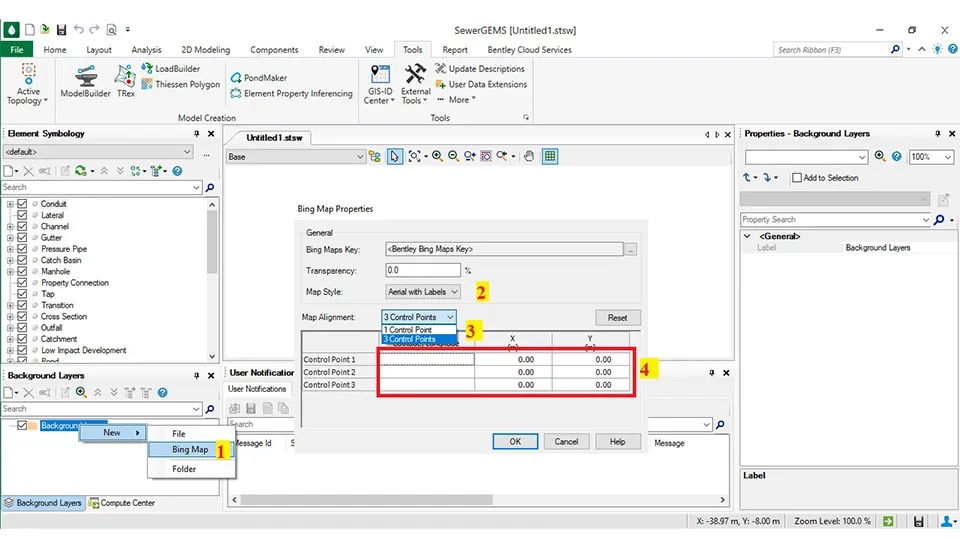Open PondMaker in Model Creation
This screenshot has width=960, height=548.
[x=264, y=77]
